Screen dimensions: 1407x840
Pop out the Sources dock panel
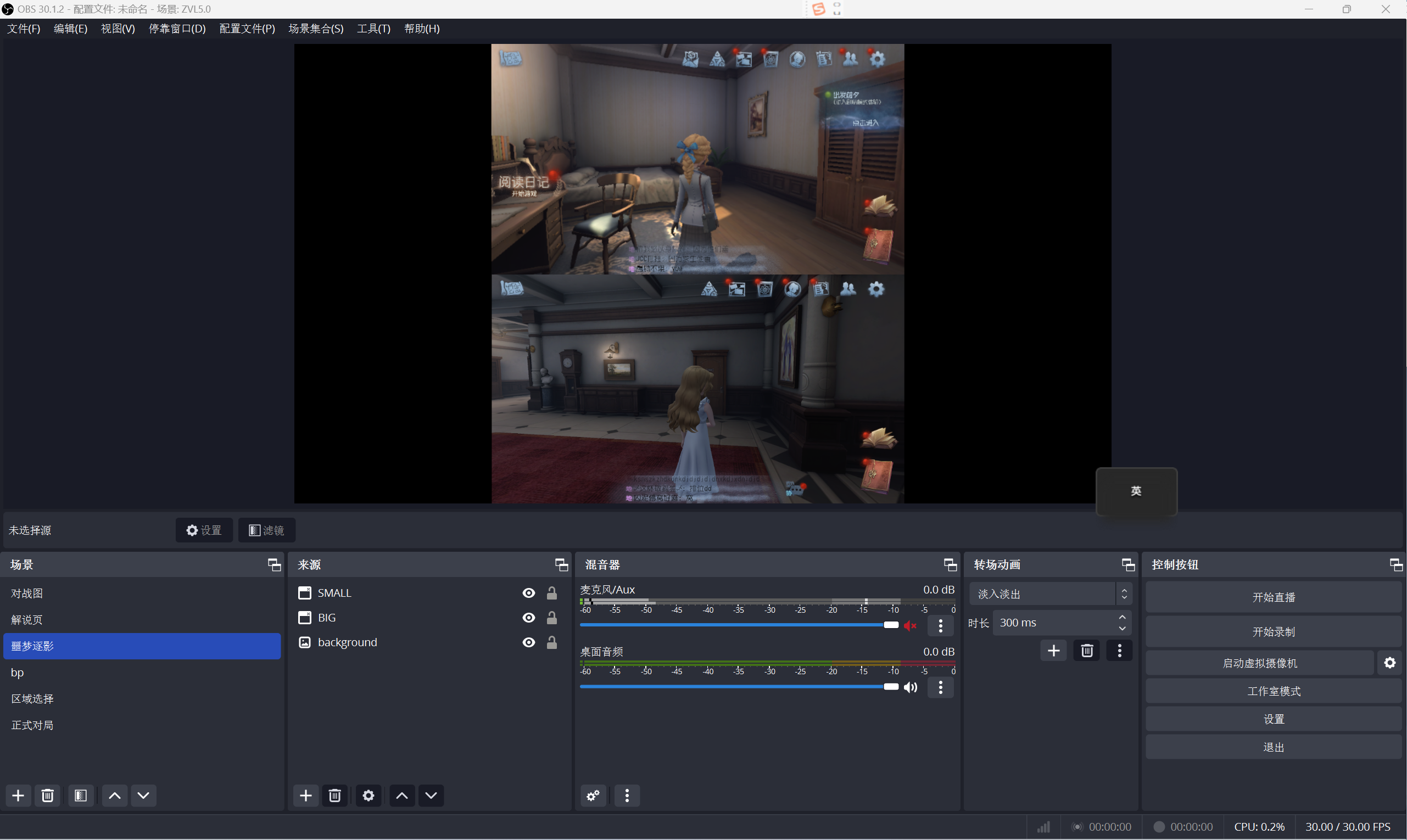pos(561,564)
